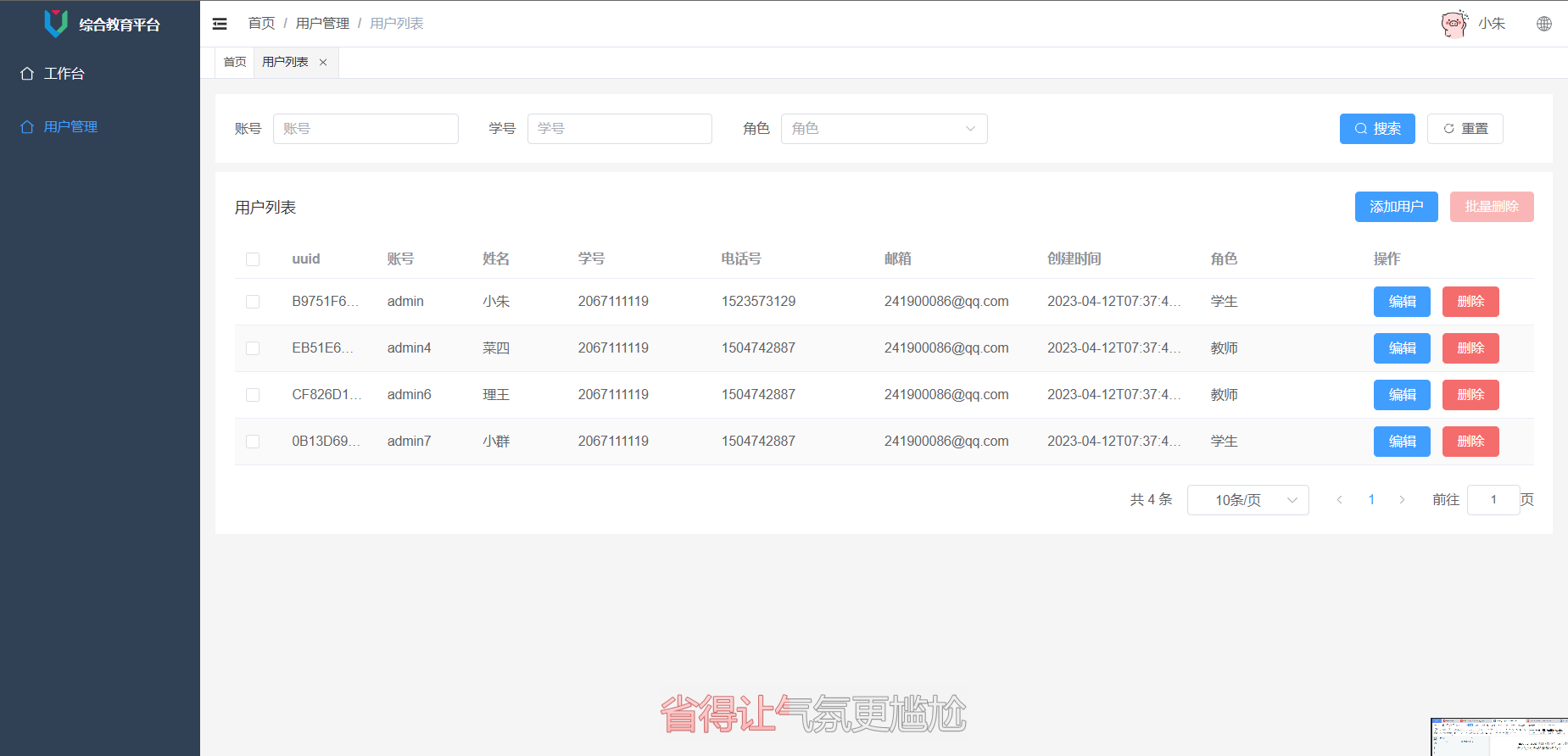Viewport: 1568px width, 756px height.
Task: Delete the admin7 user
Action: [x=1470, y=442]
